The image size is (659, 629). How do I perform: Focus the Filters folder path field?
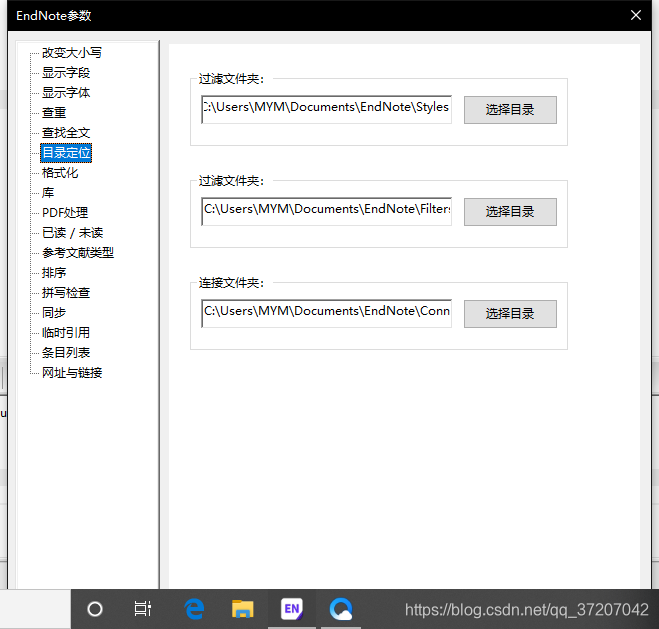click(327, 211)
